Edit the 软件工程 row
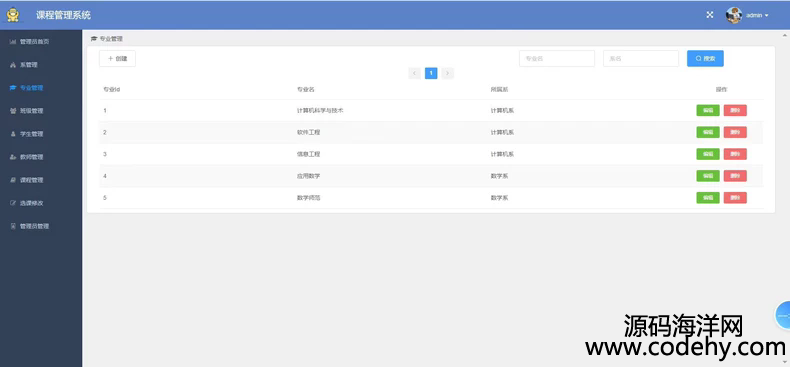 (x=708, y=132)
